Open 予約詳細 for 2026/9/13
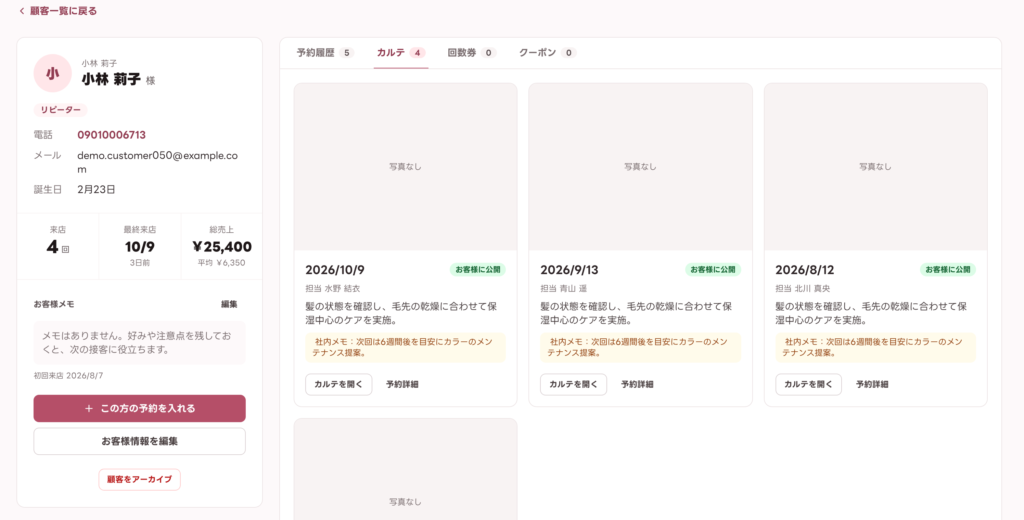1024x520 pixels. (637, 384)
